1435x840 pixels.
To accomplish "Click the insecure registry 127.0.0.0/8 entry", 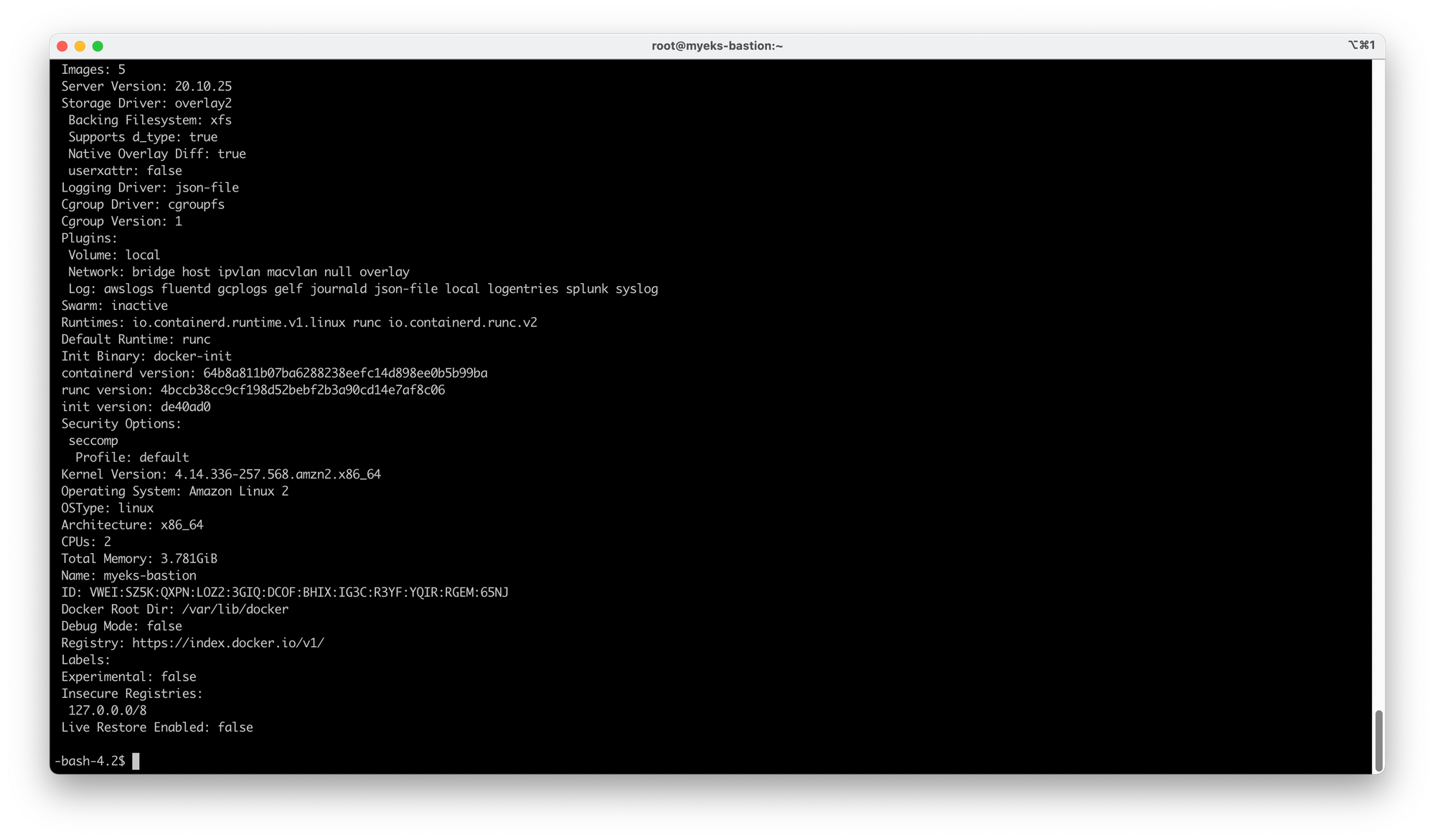I will (x=107, y=710).
